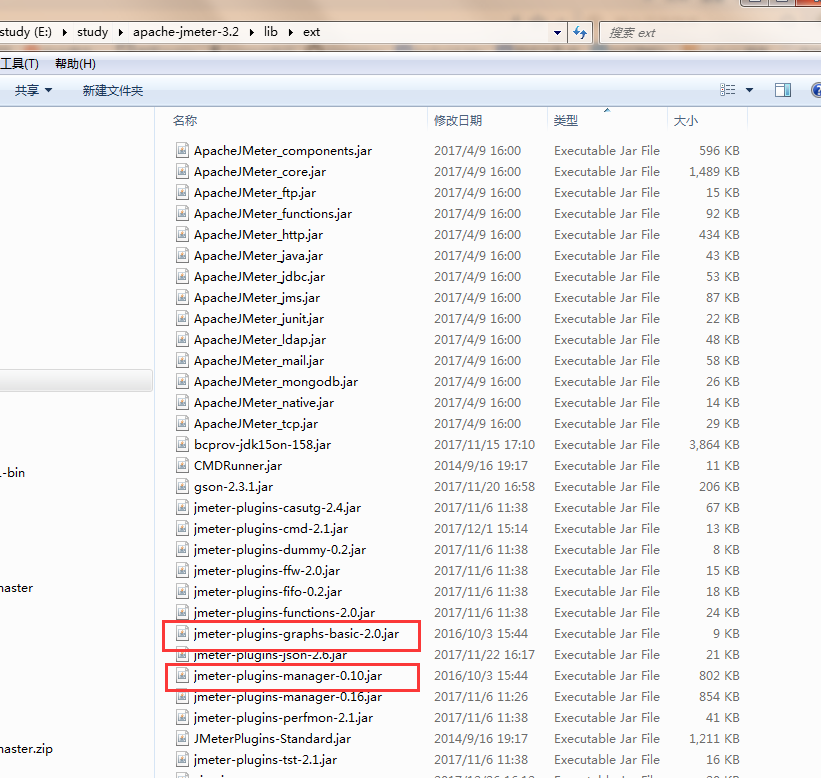Click the 1,489 KB size cell
The width and height of the screenshot is (821, 778).
[x=714, y=172]
